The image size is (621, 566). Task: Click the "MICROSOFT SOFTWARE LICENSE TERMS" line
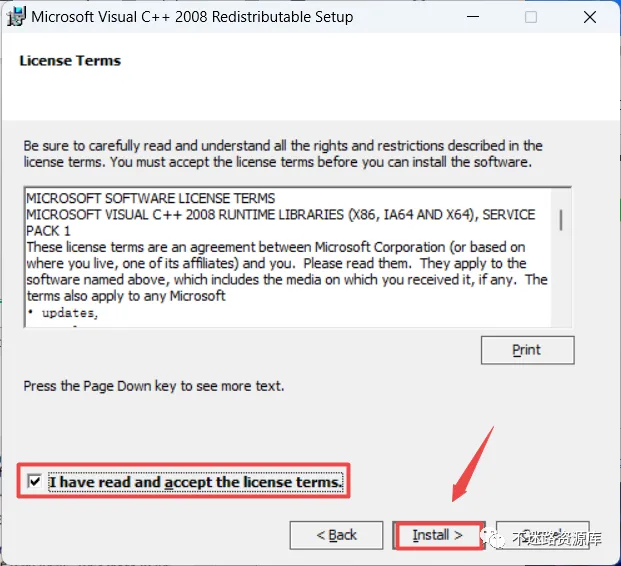point(150,198)
